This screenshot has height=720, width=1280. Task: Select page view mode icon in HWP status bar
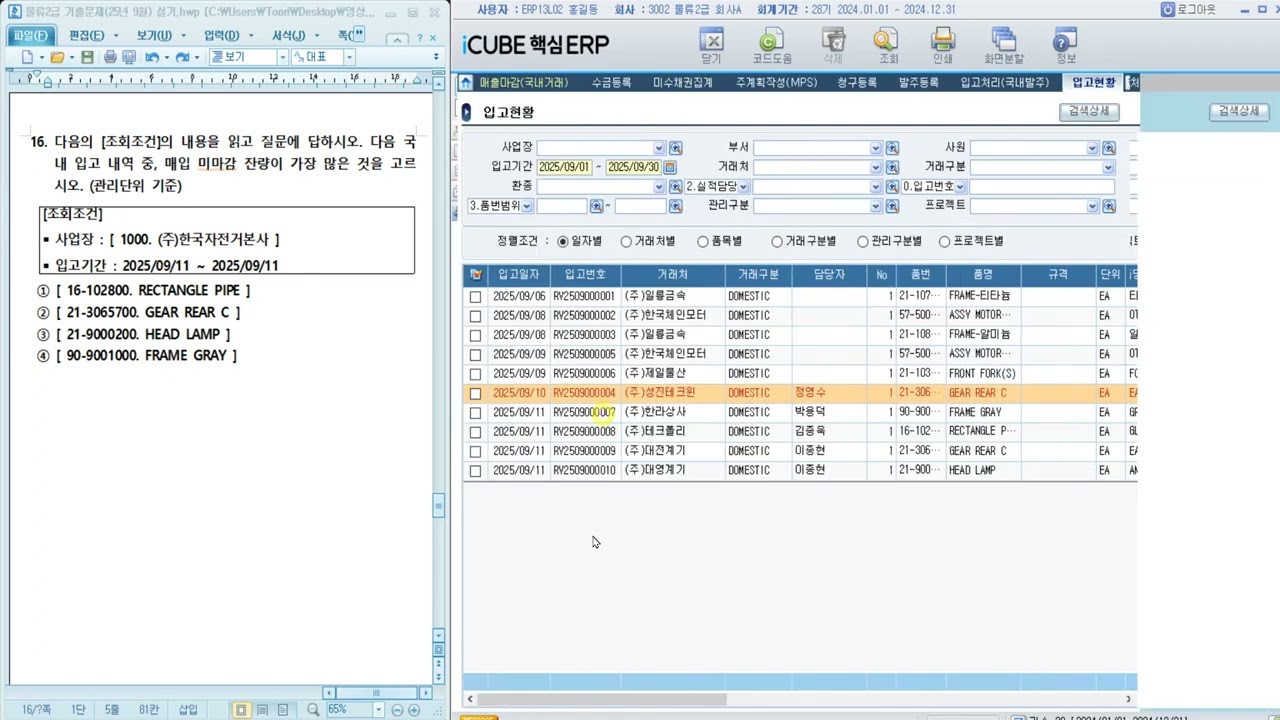pyautogui.click(x=241, y=710)
